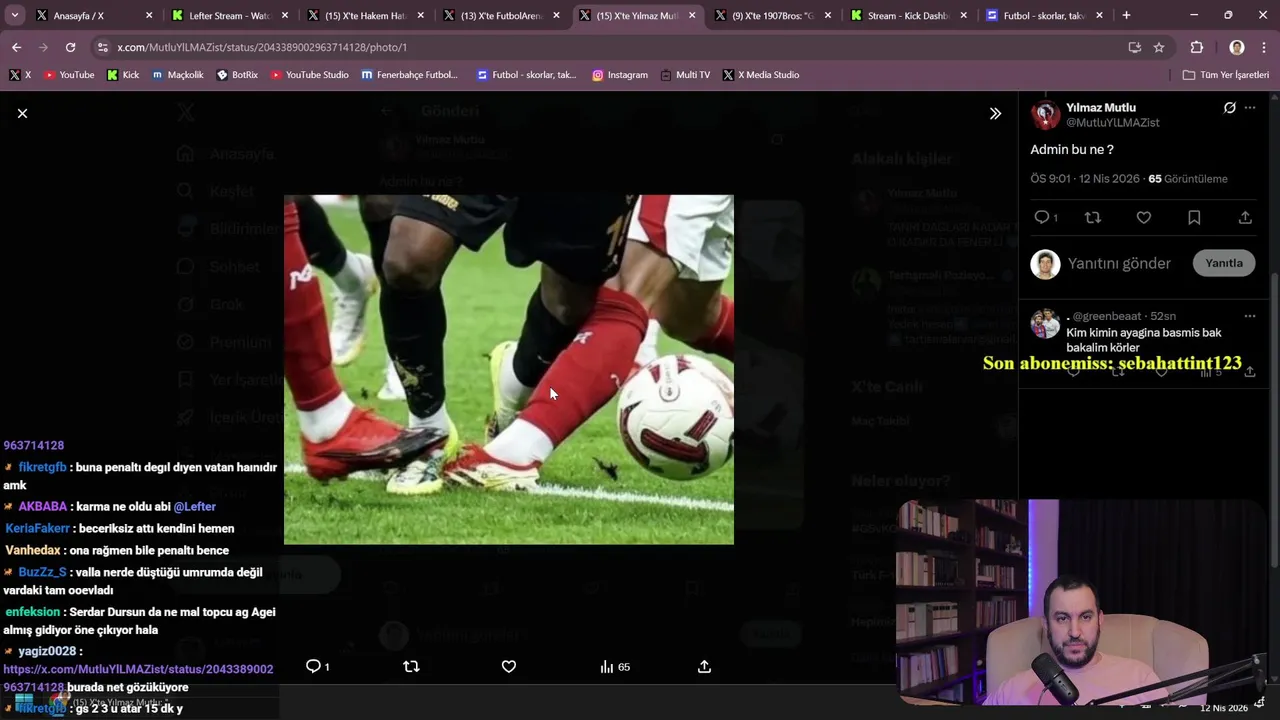The height and width of the screenshot is (720, 1280).
Task: Like heart icon under the photo
Action: pyautogui.click(x=509, y=666)
